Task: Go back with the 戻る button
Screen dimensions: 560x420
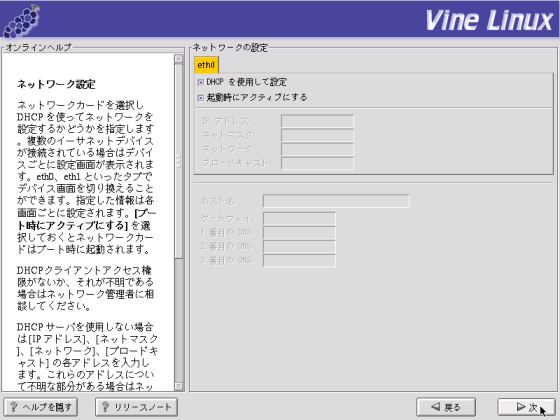Action: [446, 407]
